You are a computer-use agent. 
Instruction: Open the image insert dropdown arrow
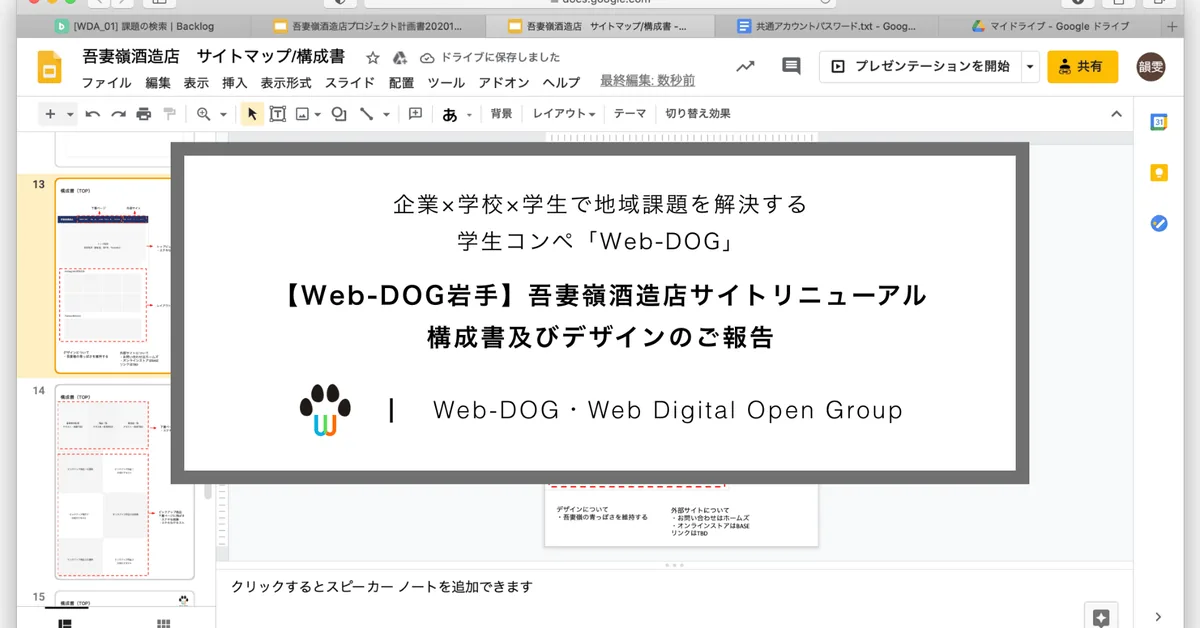[x=317, y=114]
